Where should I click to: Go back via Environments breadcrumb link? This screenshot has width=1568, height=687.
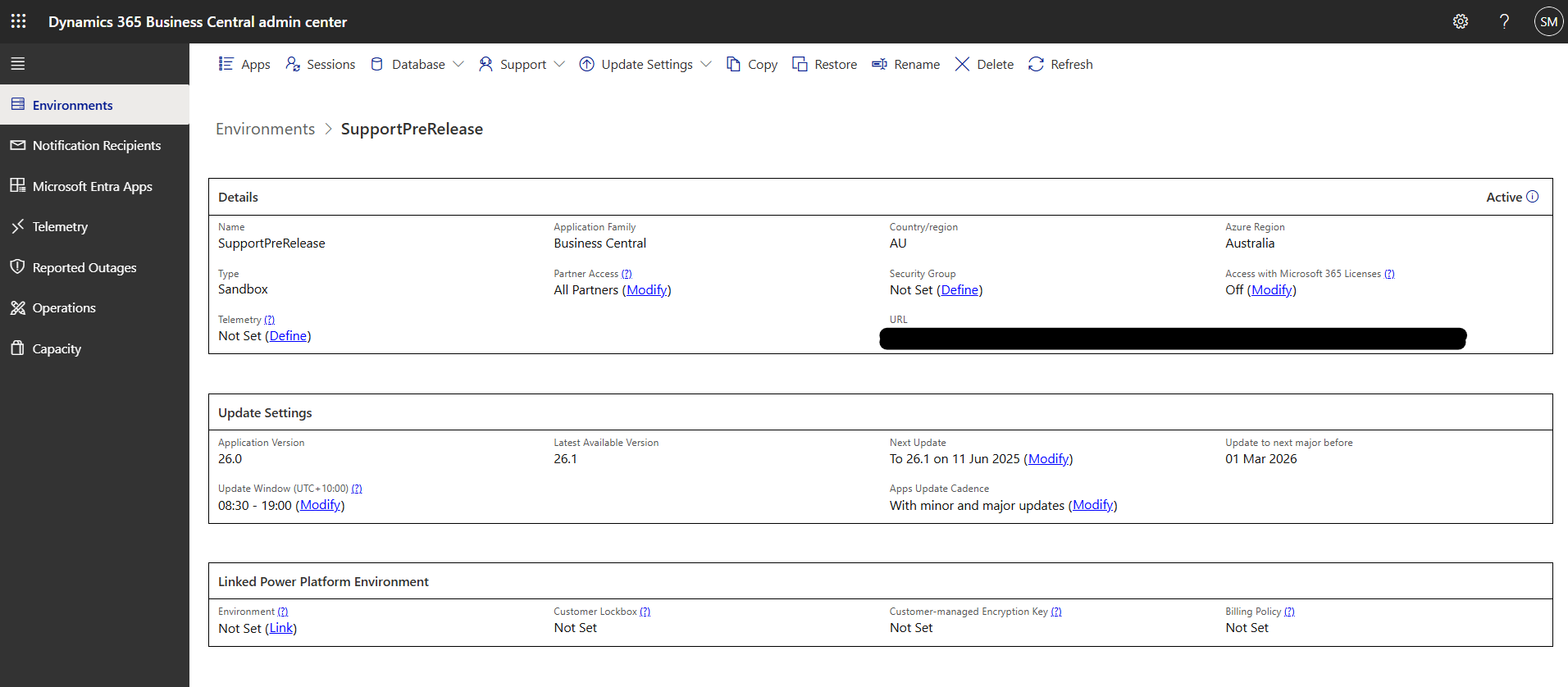coord(265,129)
